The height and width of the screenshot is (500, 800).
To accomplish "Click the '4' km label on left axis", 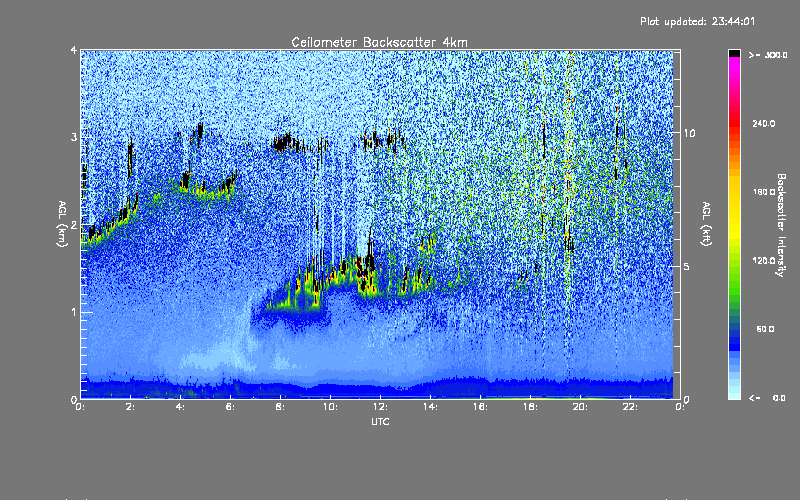I will point(74,51).
